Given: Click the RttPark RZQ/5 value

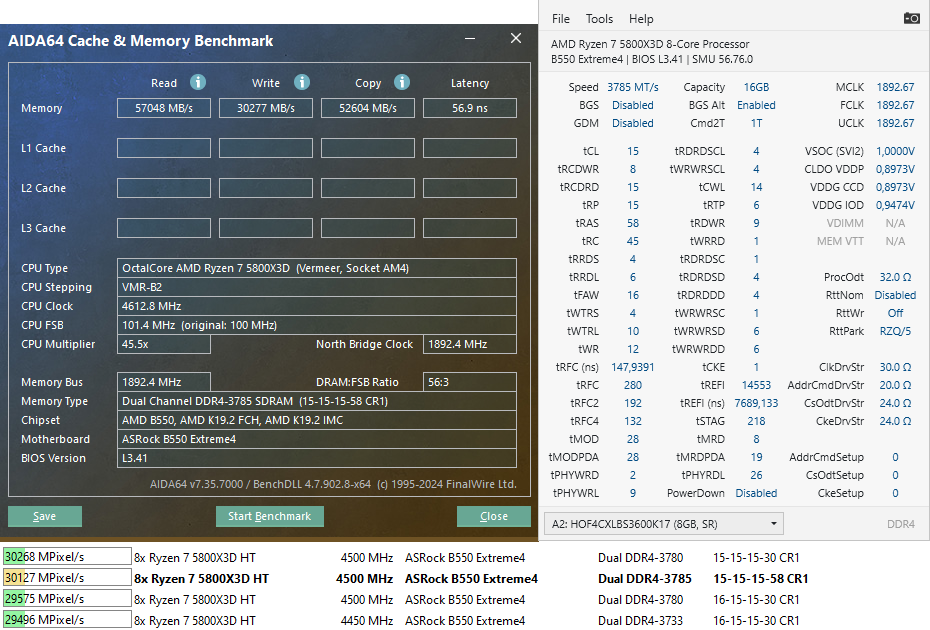Looking at the screenshot, I should pos(895,331).
